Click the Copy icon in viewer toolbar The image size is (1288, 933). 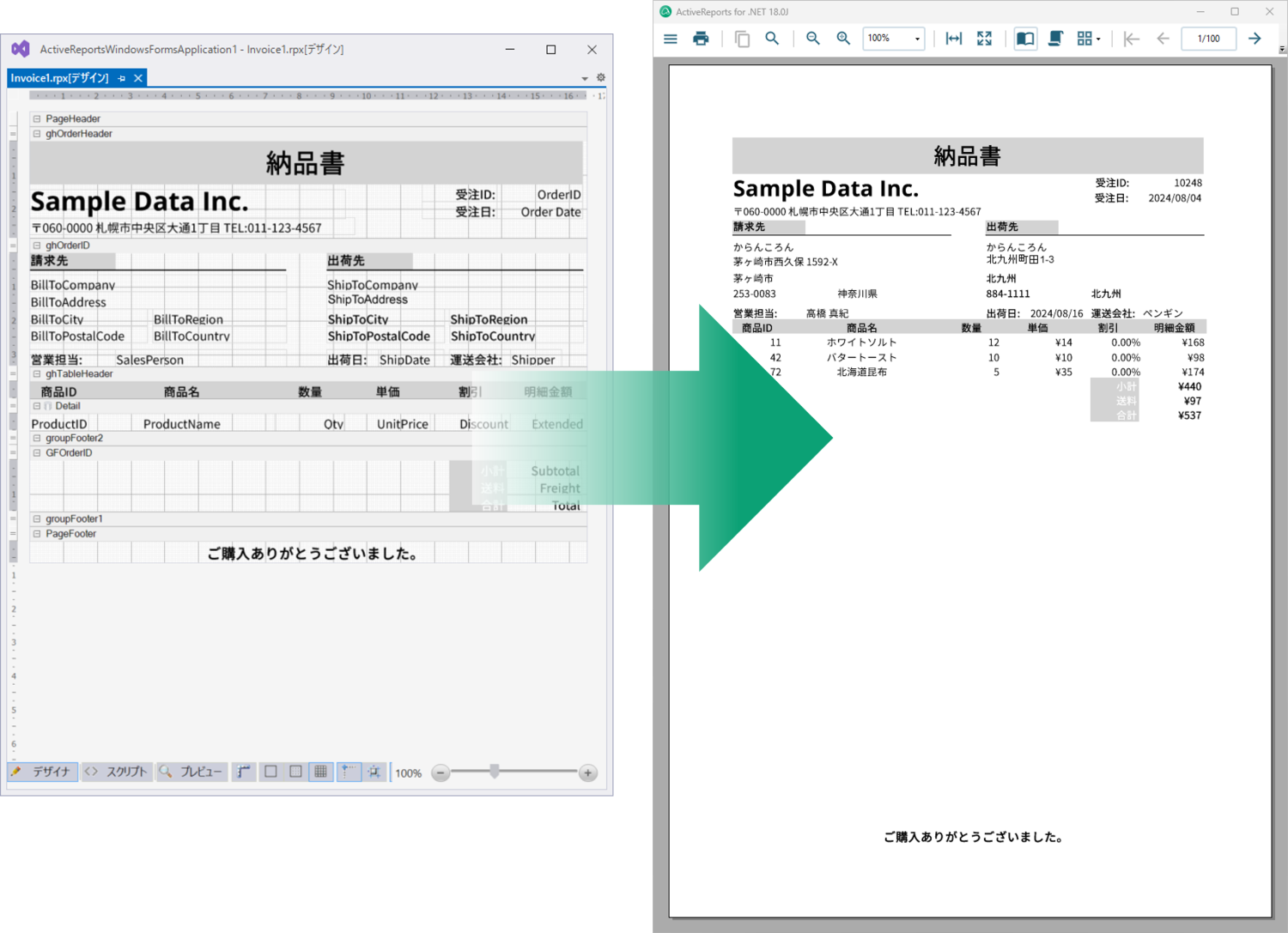pos(742,39)
